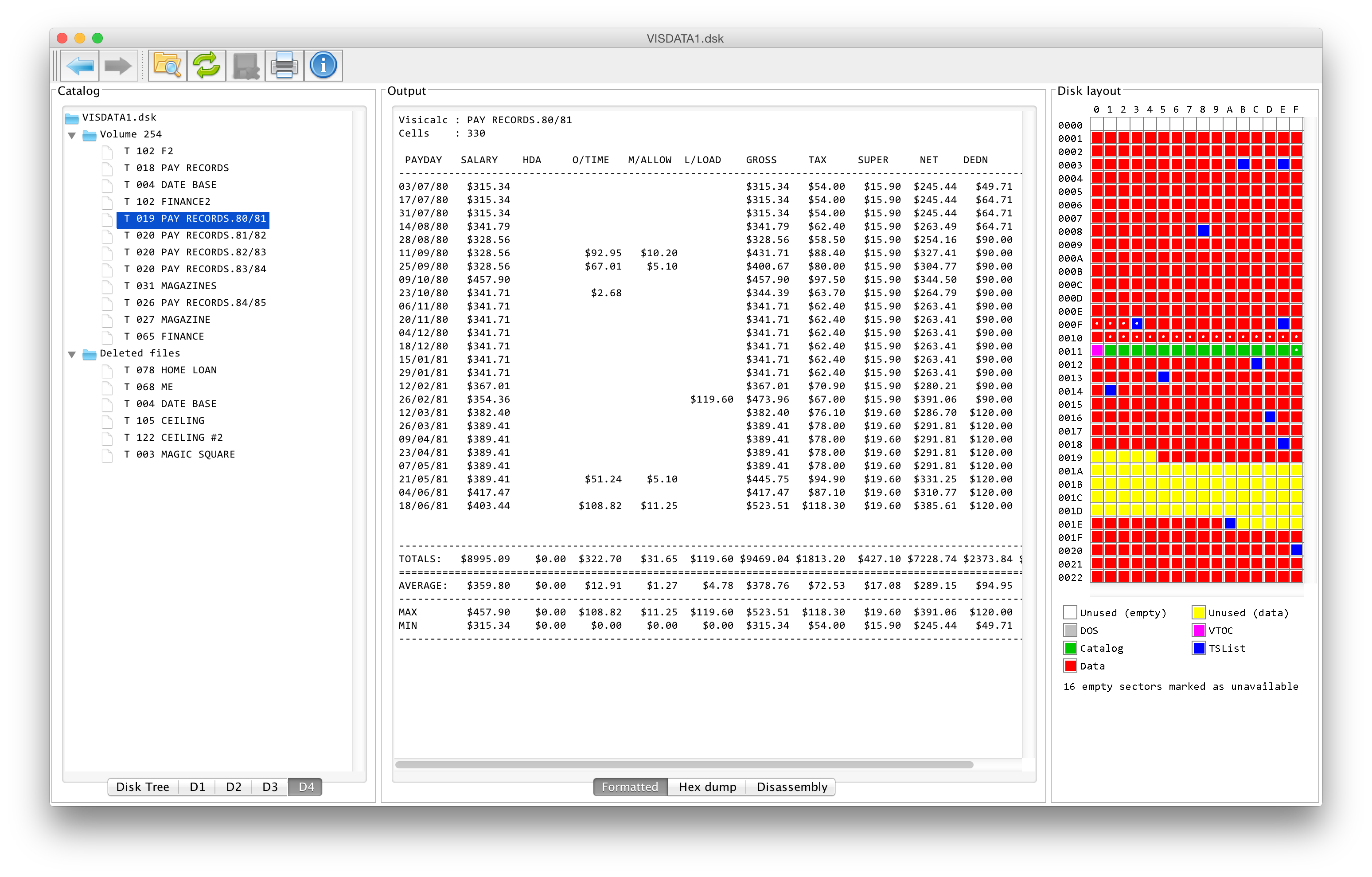Image resolution: width=1372 pixels, height=877 pixels.
Task: Switch to the D1 tab
Action: coord(197,787)
